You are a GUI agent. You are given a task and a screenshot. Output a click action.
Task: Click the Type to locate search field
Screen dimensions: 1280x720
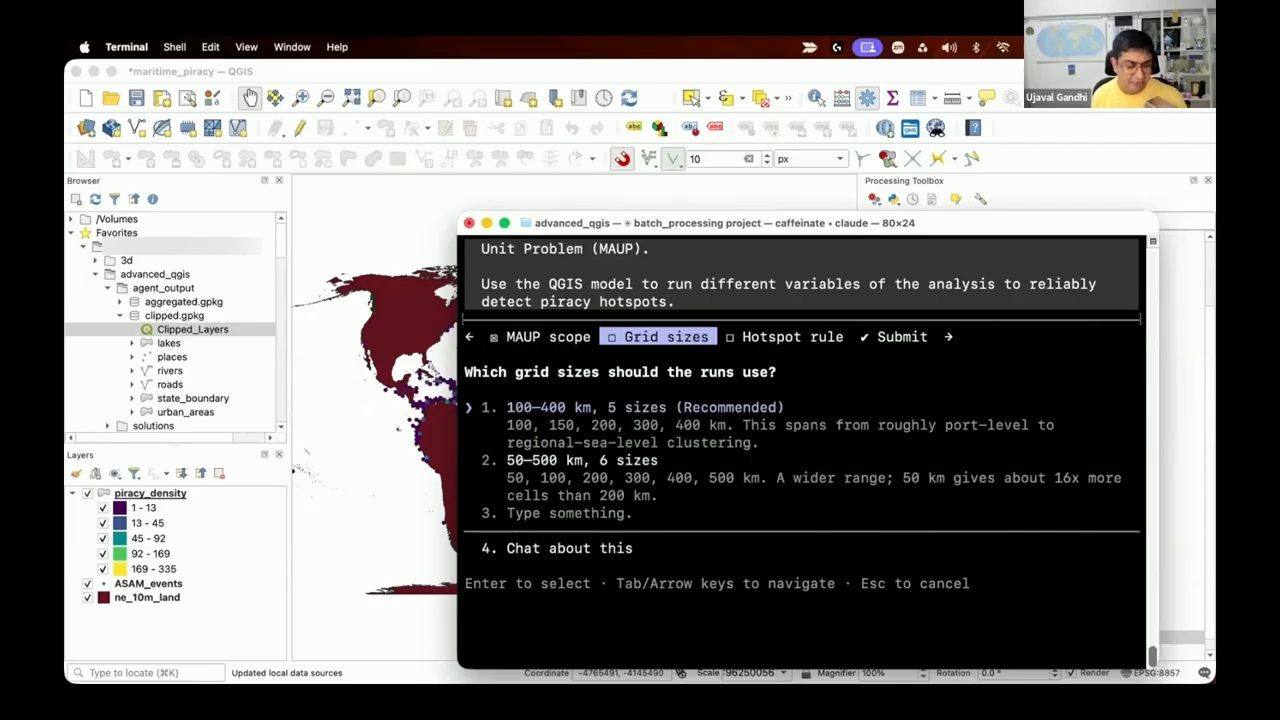coord(147,673)
